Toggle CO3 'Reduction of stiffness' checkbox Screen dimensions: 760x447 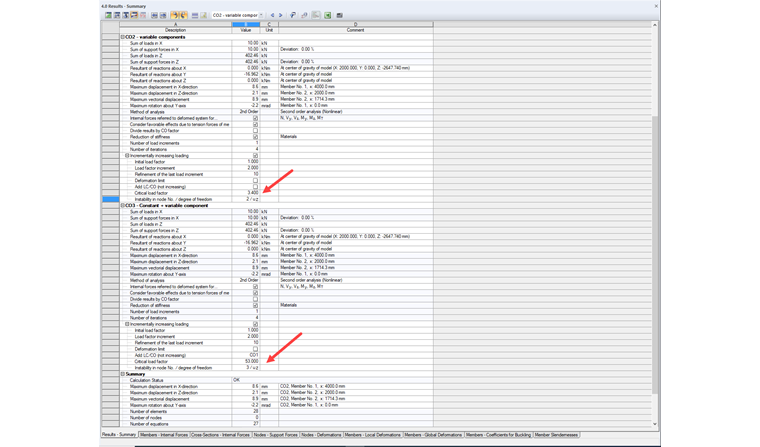point(255,305)
